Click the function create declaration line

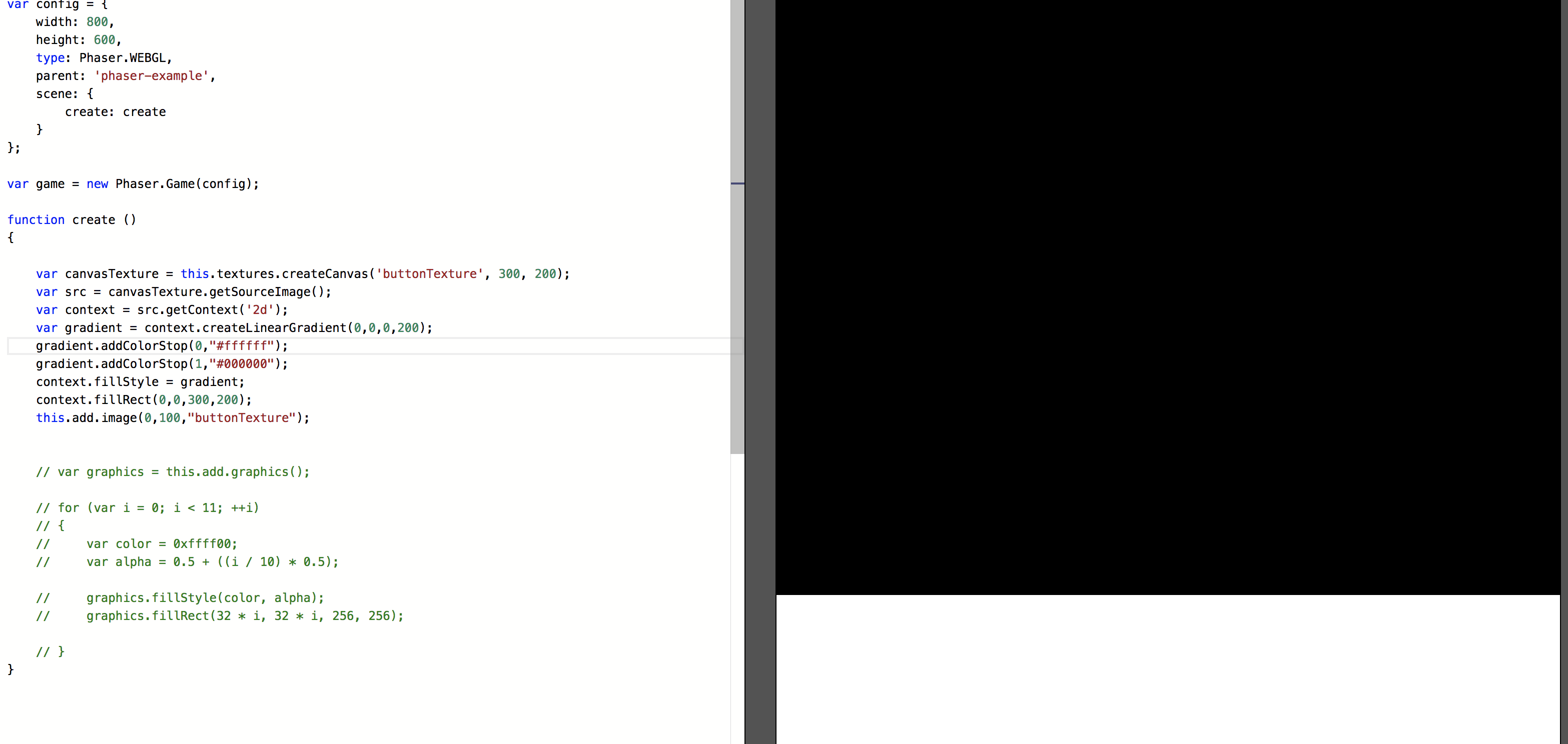(x=71, y=219)
